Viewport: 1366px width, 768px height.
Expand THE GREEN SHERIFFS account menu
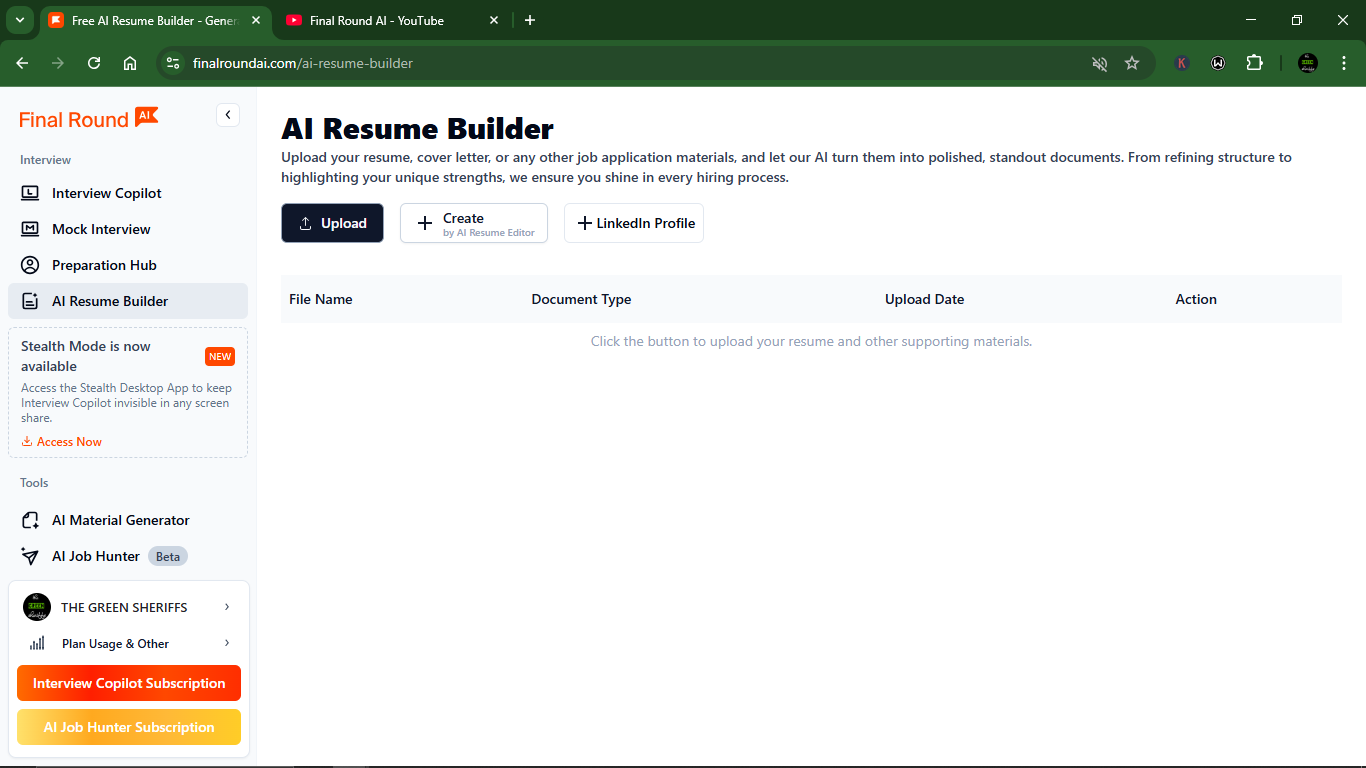click(129, 607)
